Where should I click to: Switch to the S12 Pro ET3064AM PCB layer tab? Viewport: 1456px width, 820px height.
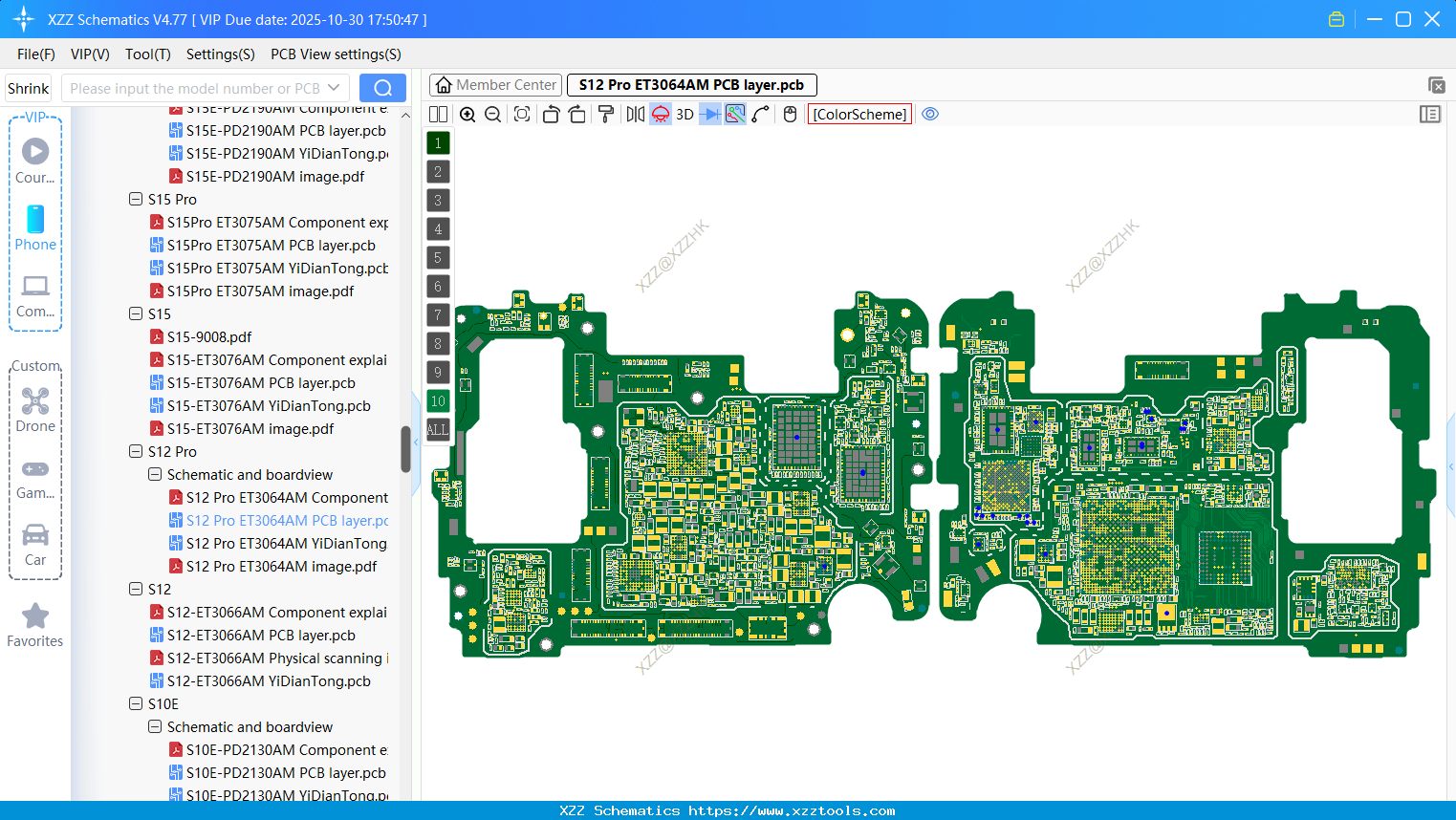pos(690,84)
